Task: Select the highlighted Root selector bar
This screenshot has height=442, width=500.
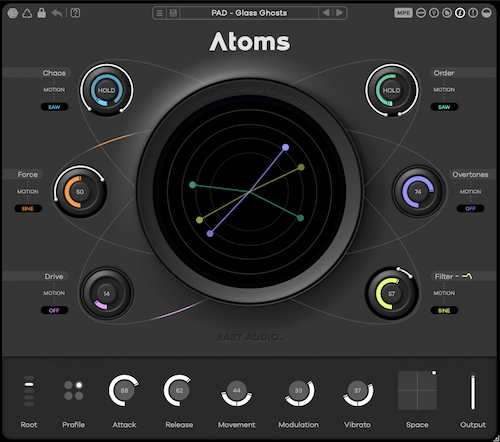Action: (29, 384)
